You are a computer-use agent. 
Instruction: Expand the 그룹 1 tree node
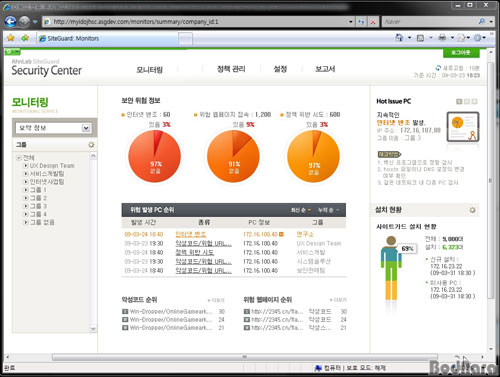[x=25, y=190]
